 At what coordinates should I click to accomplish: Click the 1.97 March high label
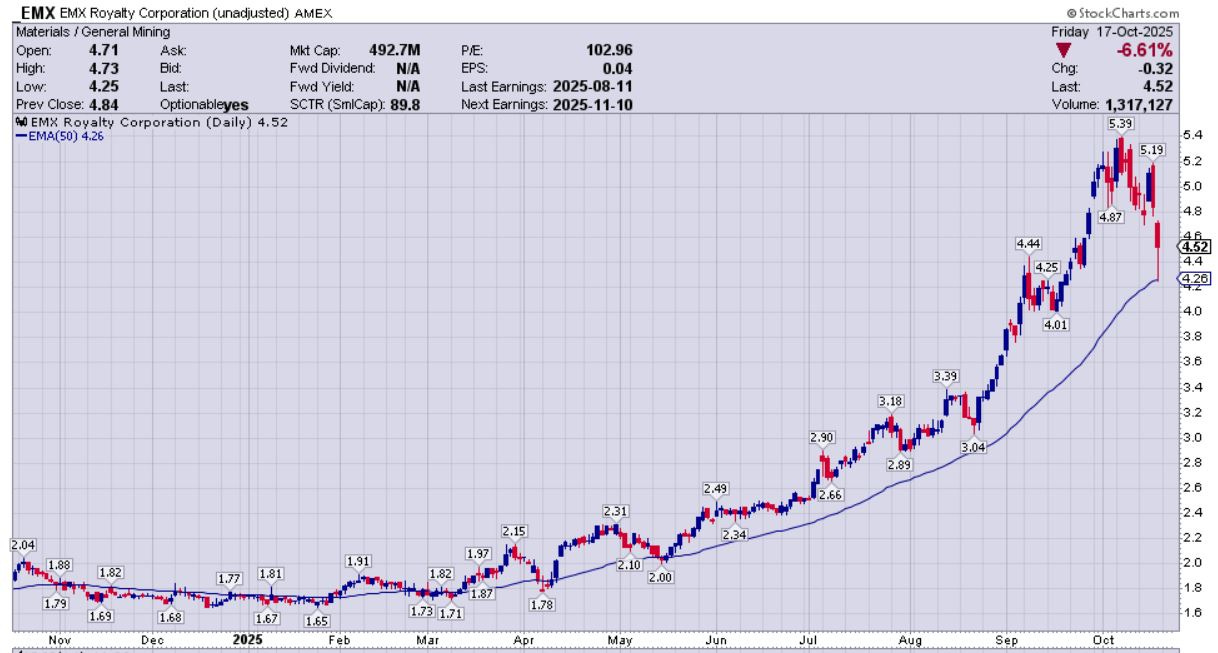(478, 554)
